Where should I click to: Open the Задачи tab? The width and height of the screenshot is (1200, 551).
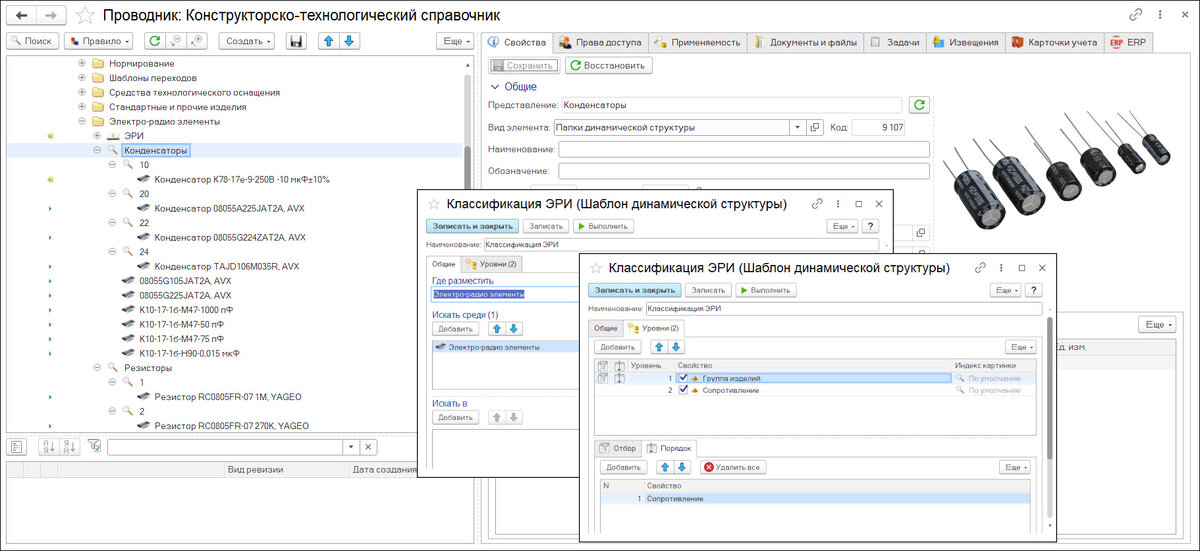(x=893, y=42)
